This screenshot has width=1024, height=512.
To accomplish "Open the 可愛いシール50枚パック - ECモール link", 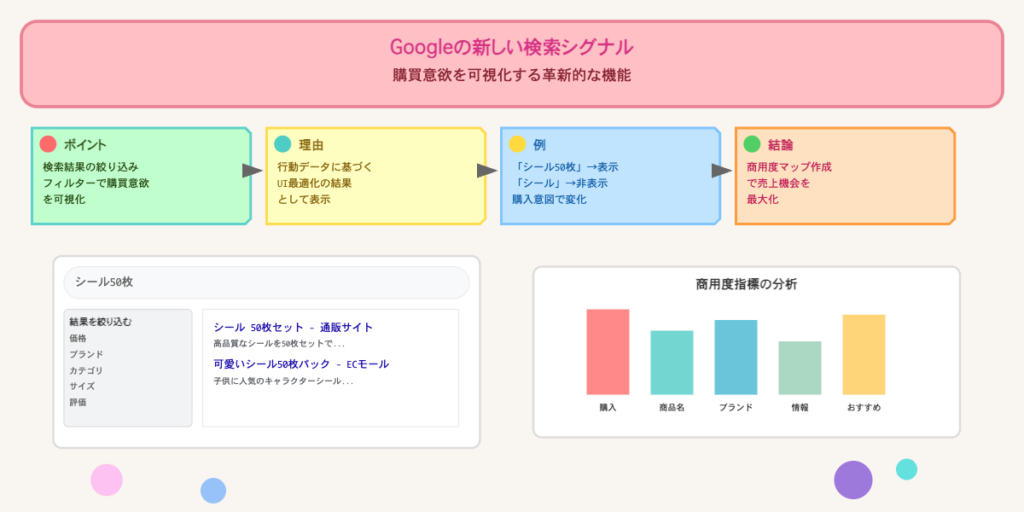I will [301, 364].
